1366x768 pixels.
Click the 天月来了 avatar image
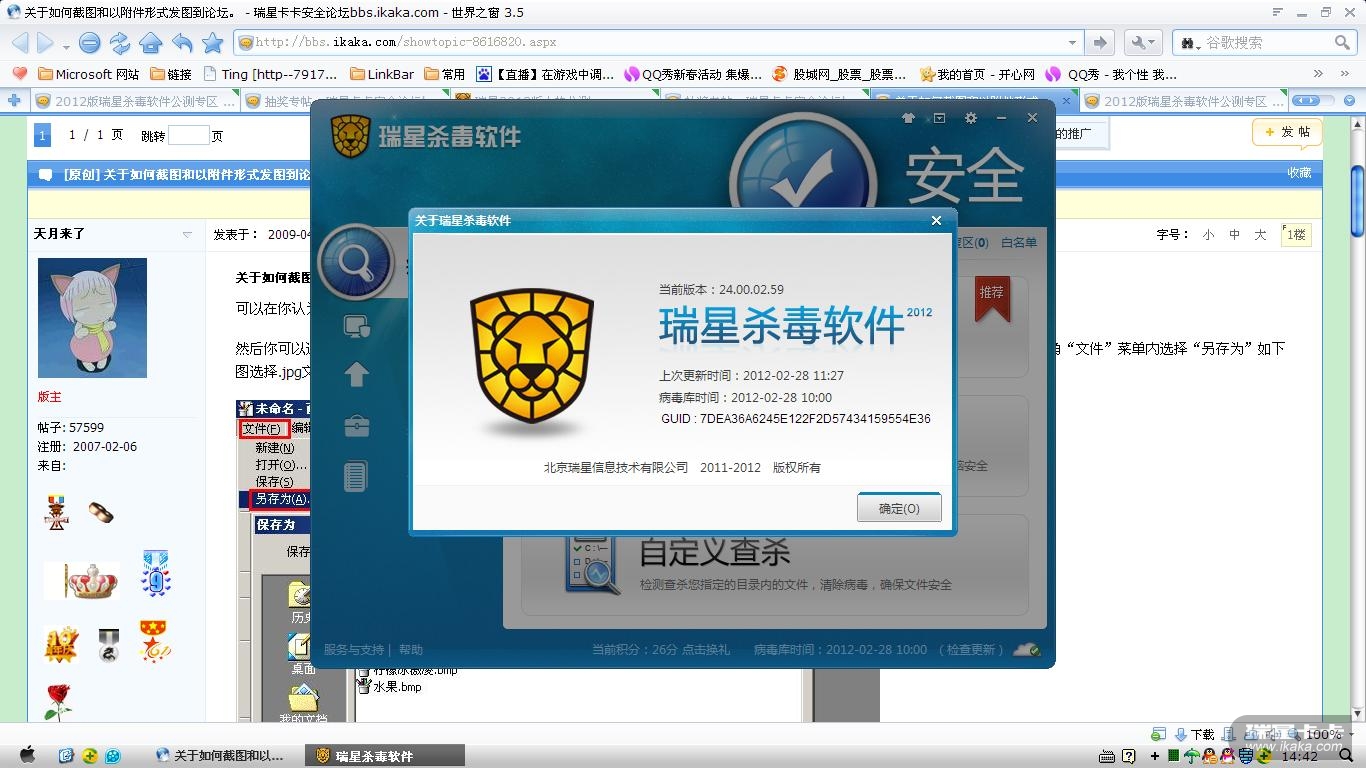tap(92, 318)
